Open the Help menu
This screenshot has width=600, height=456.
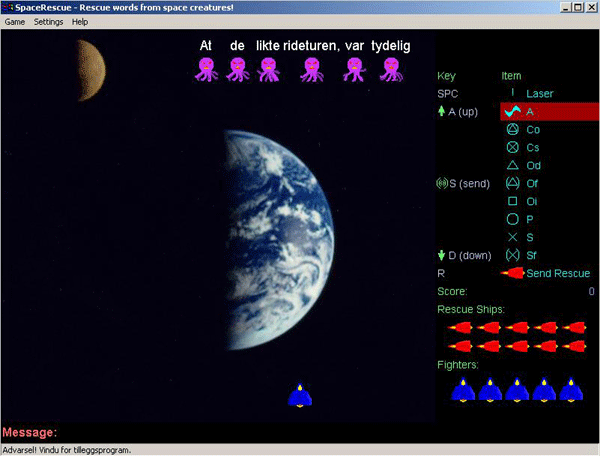point(80,21)
